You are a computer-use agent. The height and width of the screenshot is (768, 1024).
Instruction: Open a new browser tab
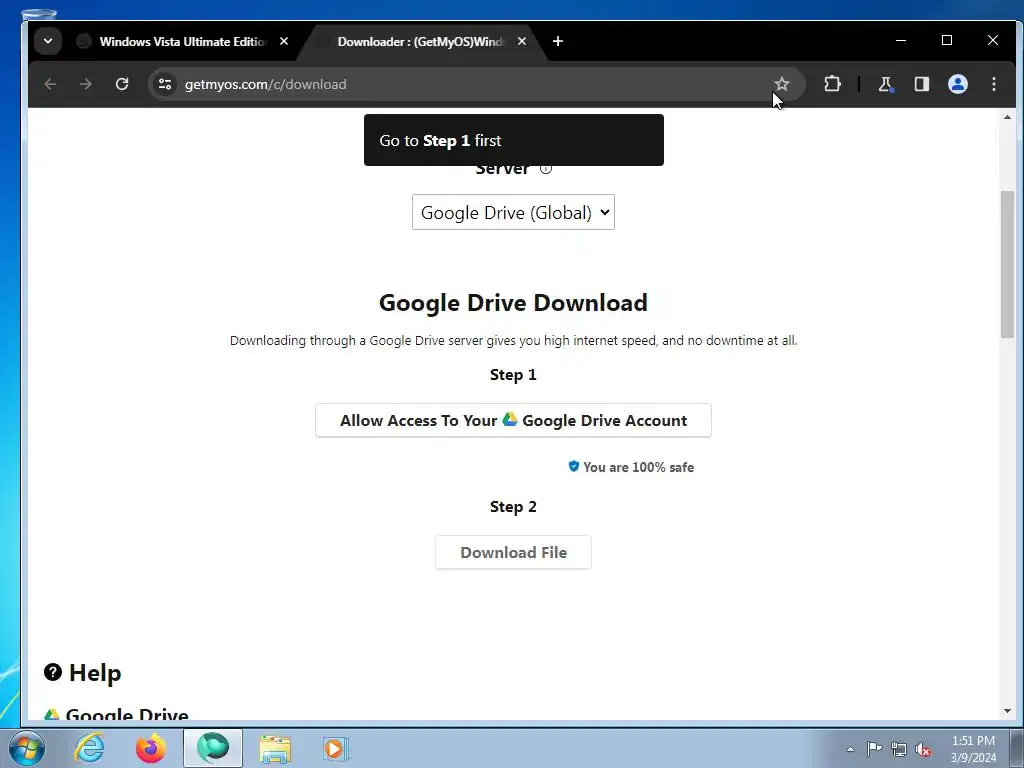click(558, 41)
